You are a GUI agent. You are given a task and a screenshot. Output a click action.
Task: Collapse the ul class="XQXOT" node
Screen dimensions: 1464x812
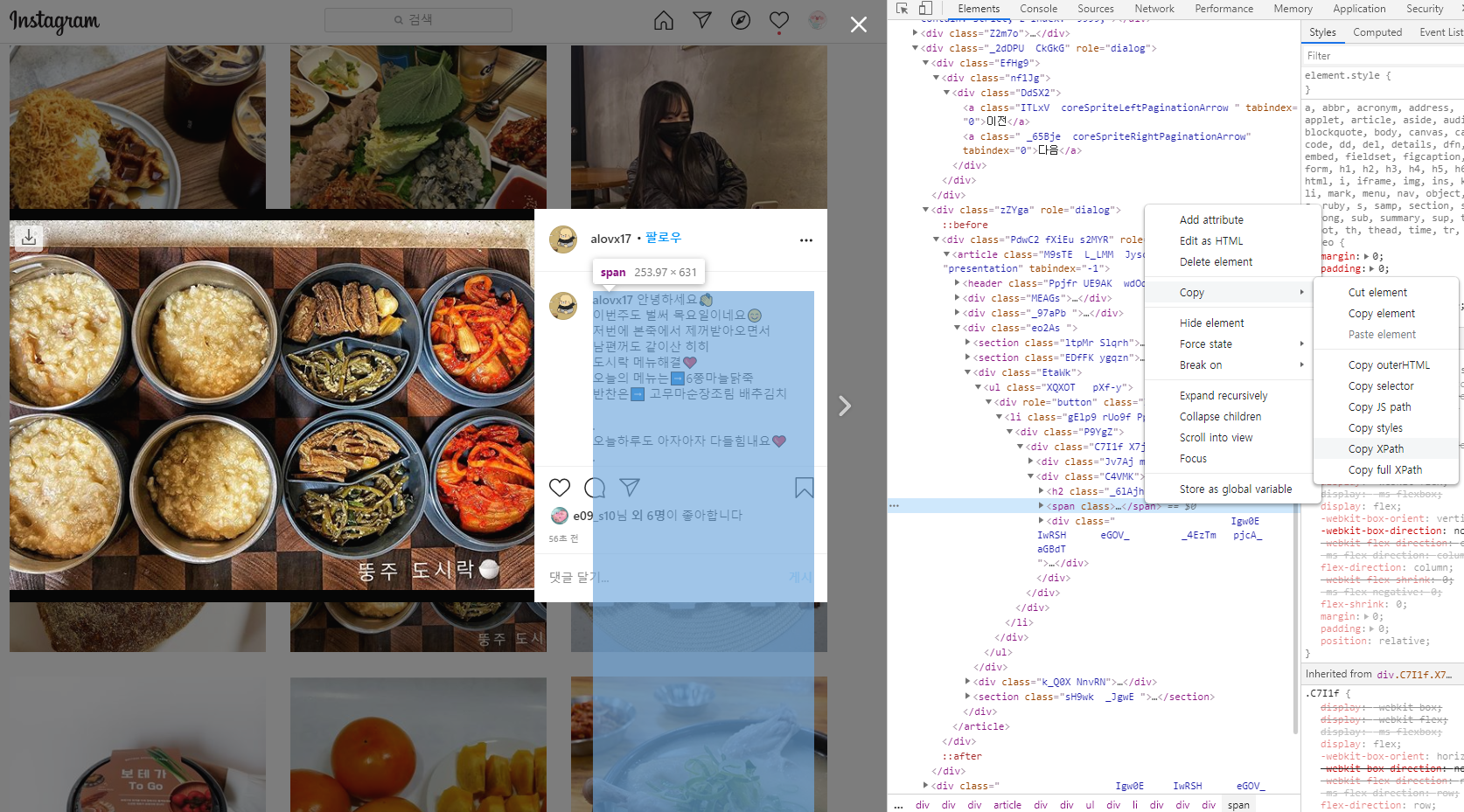click(978, 387)
